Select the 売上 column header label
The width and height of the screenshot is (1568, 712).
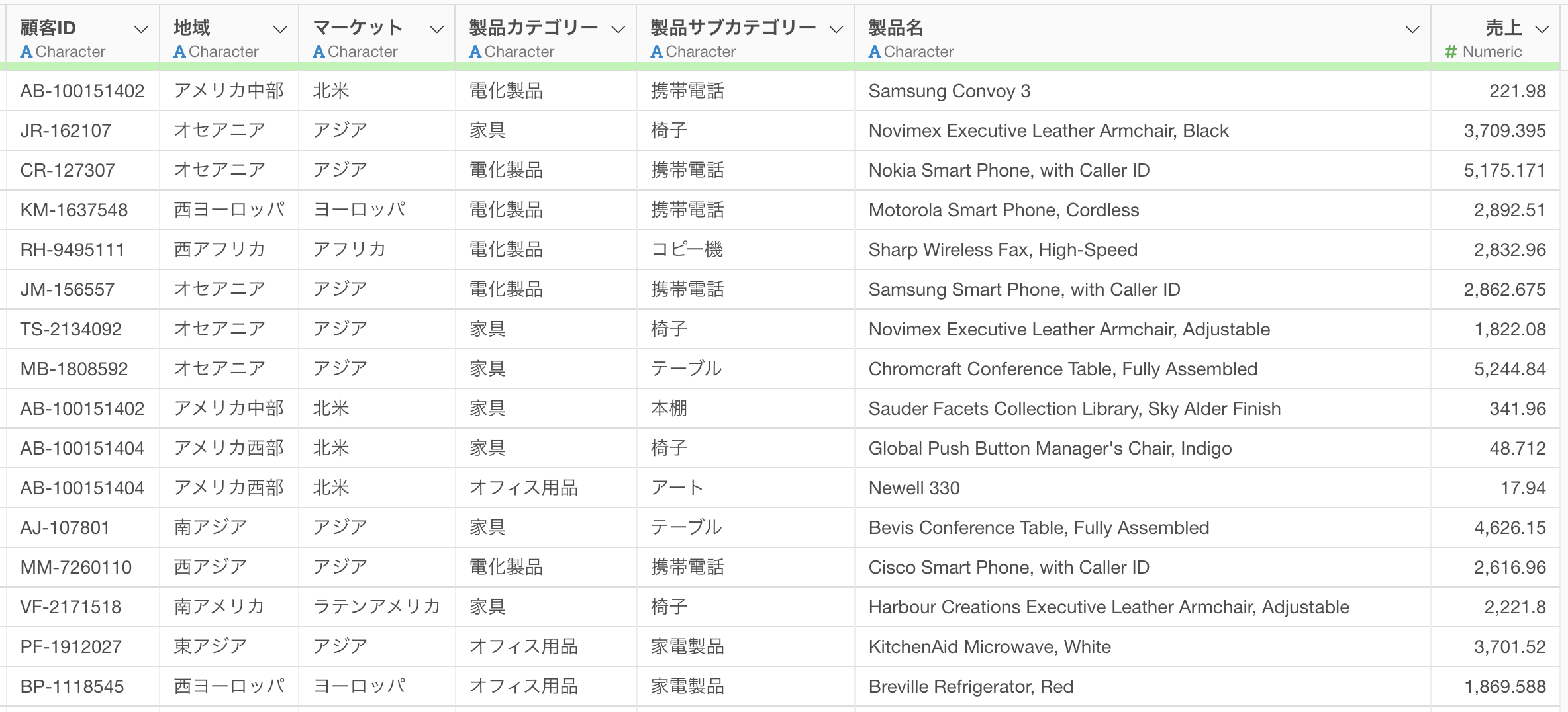click(x=1503, y=28)
